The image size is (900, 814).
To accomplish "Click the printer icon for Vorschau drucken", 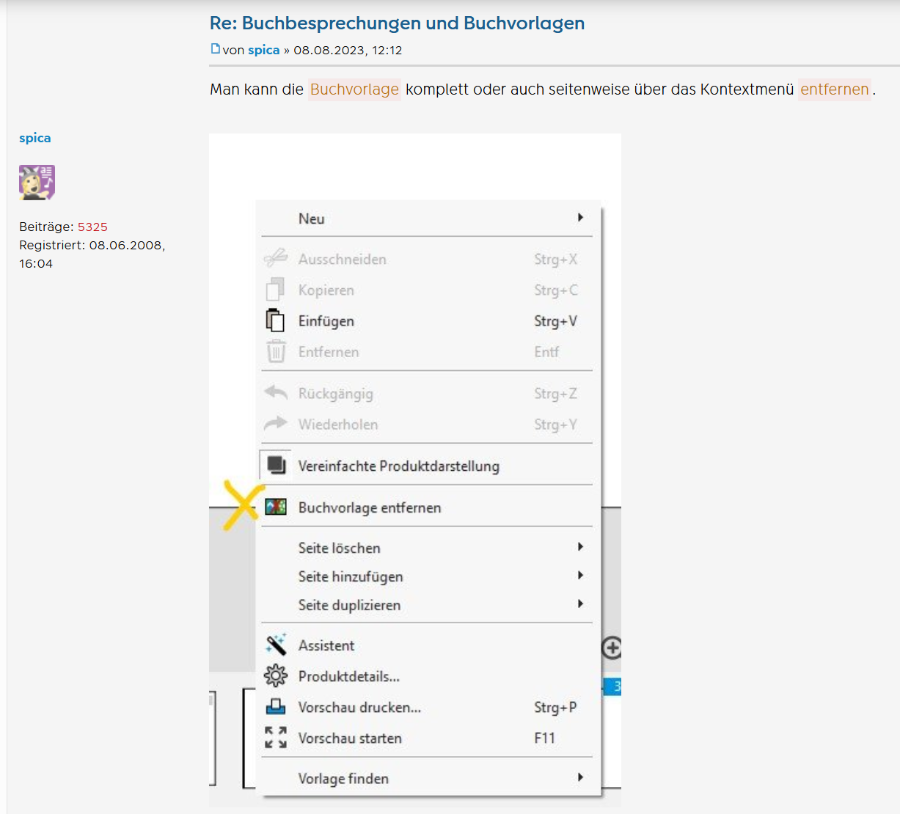I will [275, 708].
